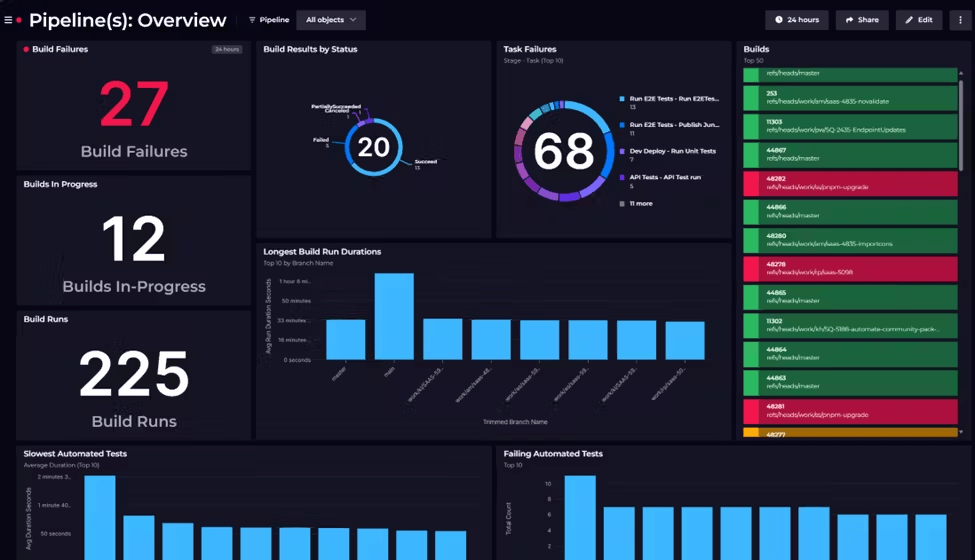Click the share arrow icon

(849, 20)
